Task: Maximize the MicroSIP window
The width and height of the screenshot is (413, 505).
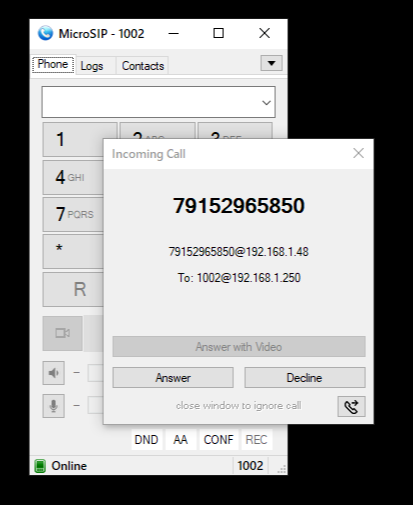Action: click(x=218, y=33)
